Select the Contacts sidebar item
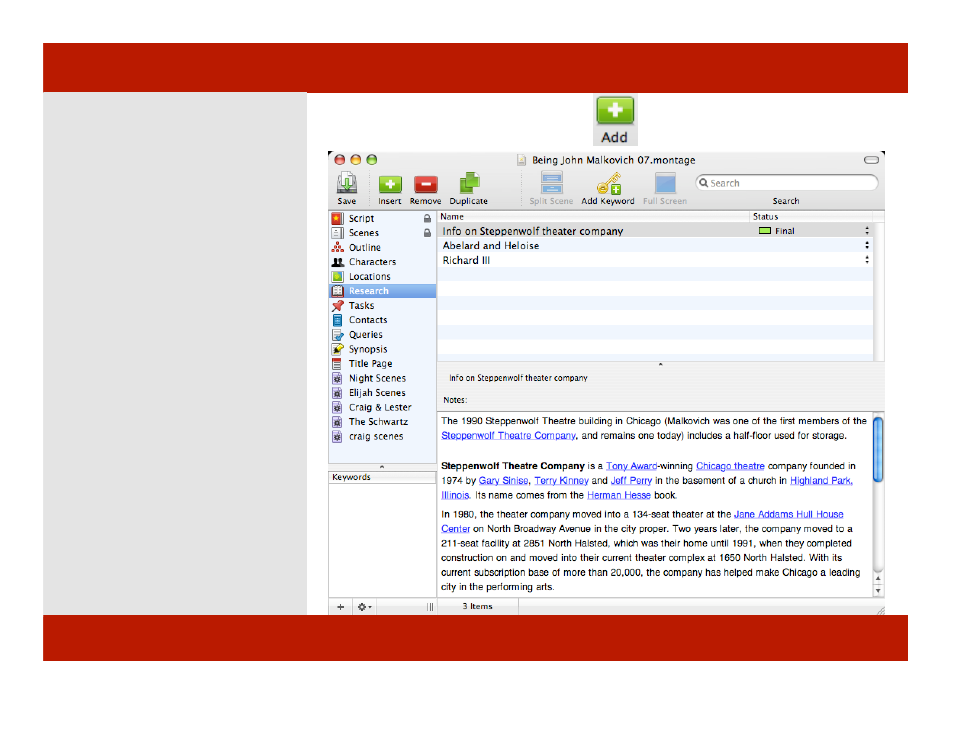 (382, 320)
